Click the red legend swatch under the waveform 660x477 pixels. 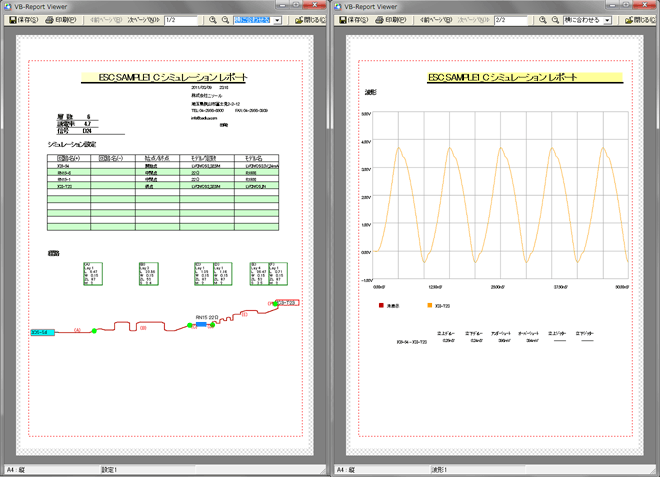381,305
